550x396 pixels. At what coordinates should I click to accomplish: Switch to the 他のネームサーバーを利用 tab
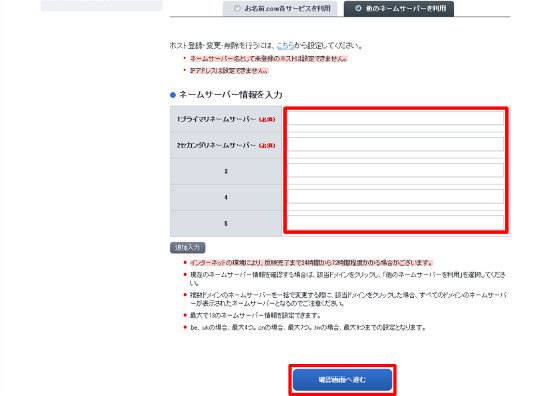[399, 8]
